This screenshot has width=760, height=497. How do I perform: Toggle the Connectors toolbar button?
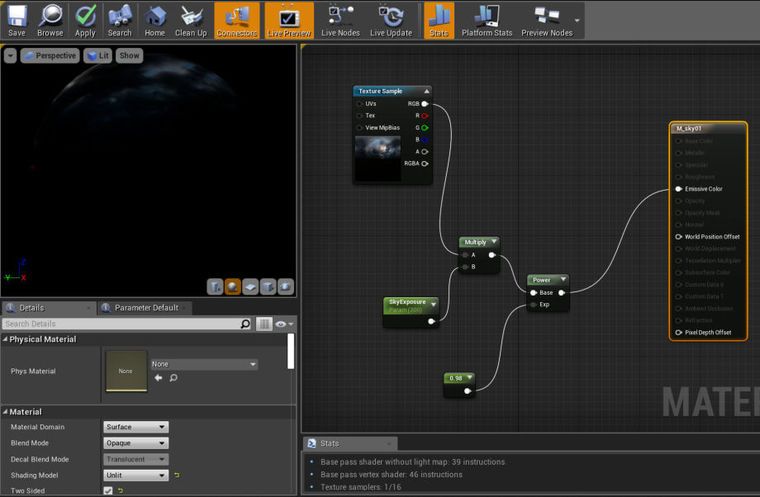tap(237, 20)
